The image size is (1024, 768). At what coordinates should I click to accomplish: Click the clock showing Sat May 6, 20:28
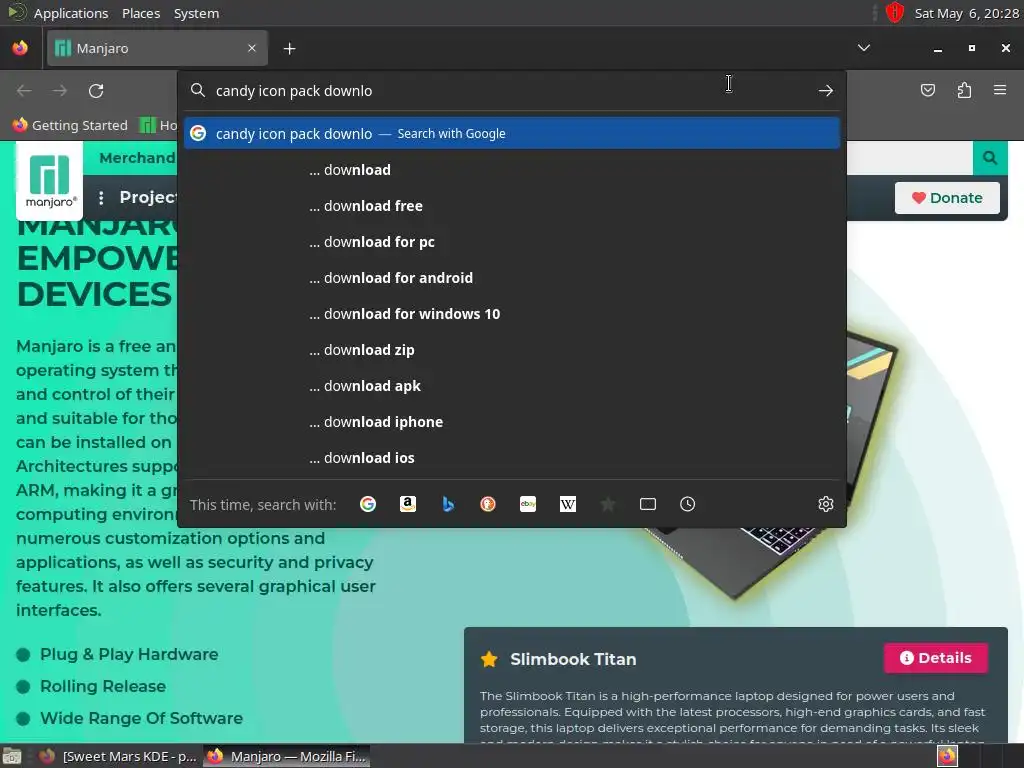pos(967,13)
